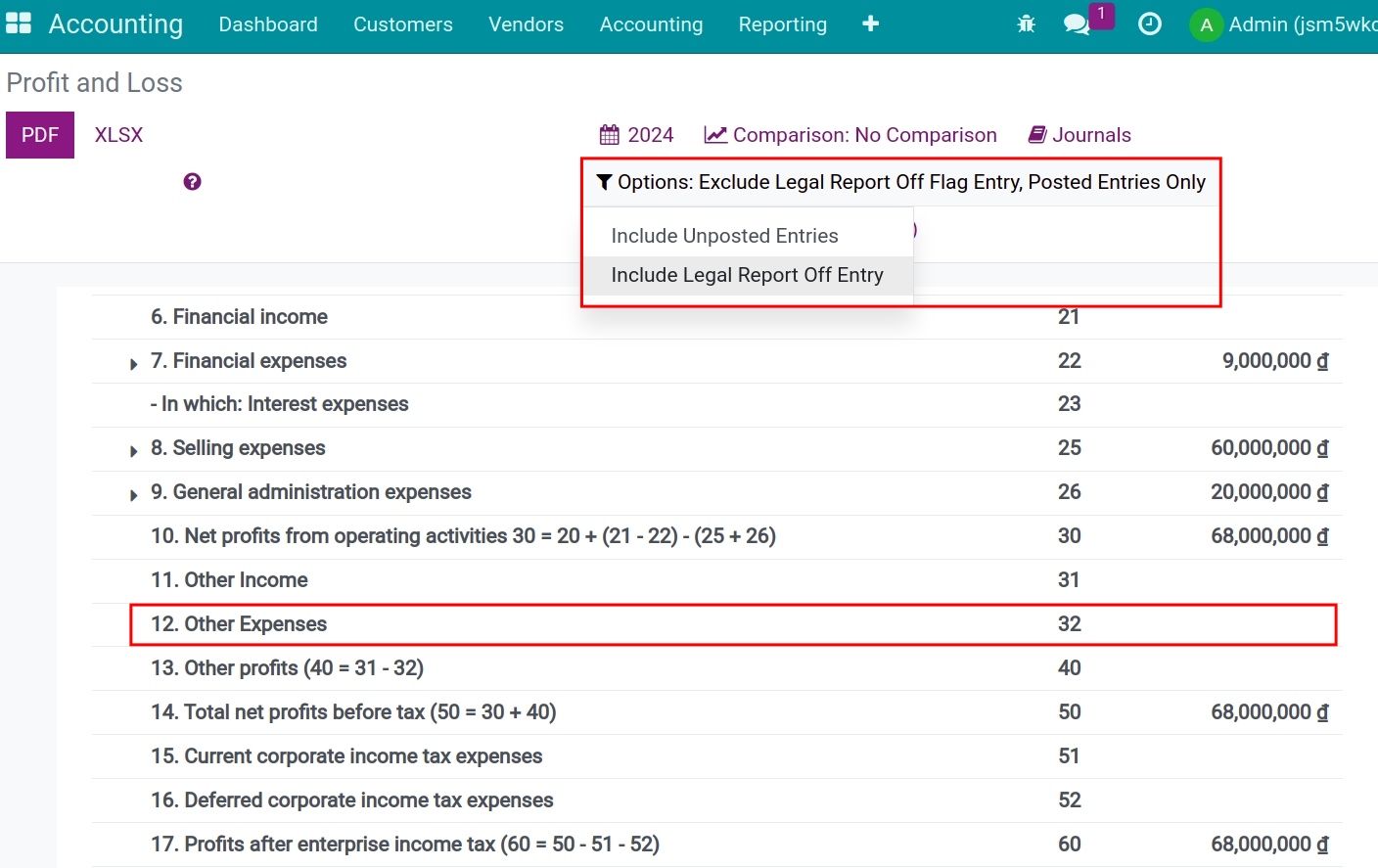
Task: Open the Vendors menu
Action: [527, 24]
